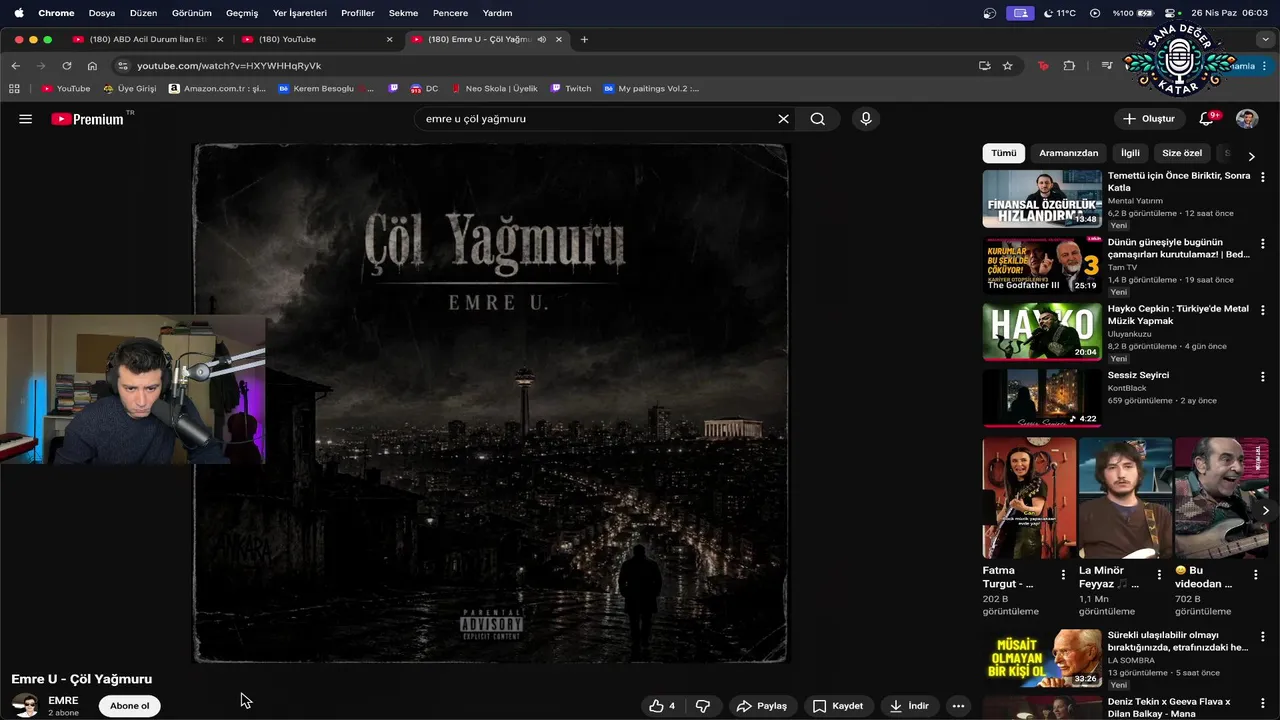
Task: Clear the search box text
Action: pos(783,119)
